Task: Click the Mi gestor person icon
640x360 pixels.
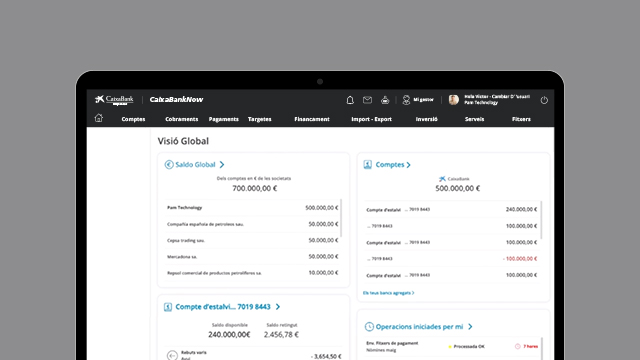Action: [x=406, y=100]
